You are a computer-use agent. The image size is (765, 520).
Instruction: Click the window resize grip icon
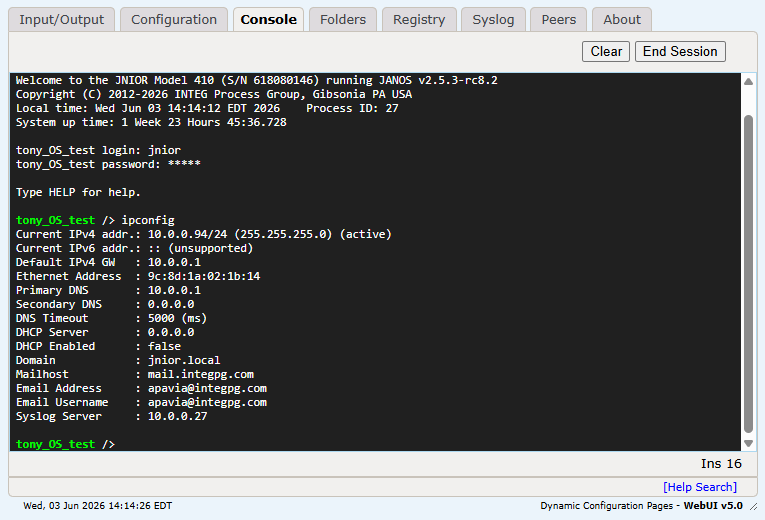tap(753, 507)
